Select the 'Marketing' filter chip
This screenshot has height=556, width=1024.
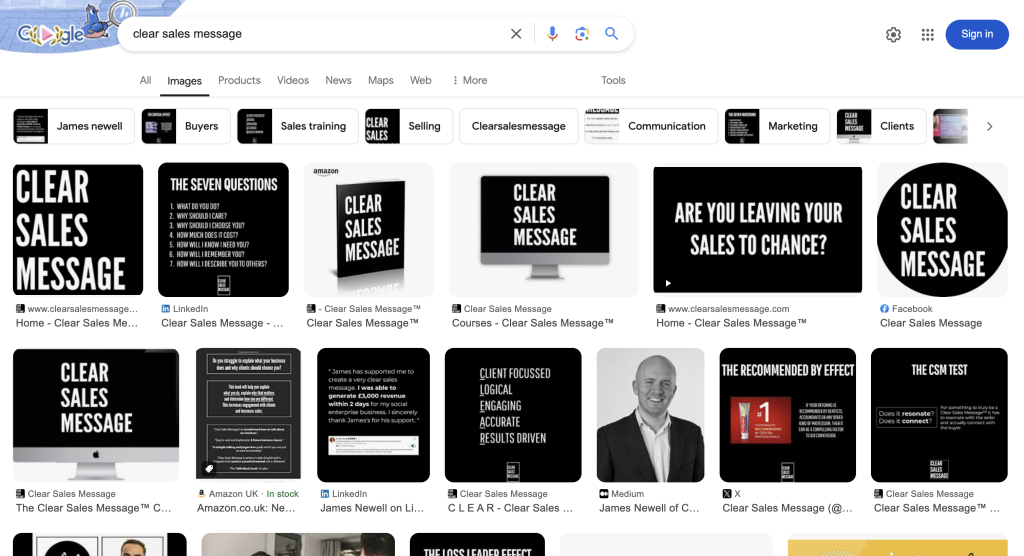777,126
